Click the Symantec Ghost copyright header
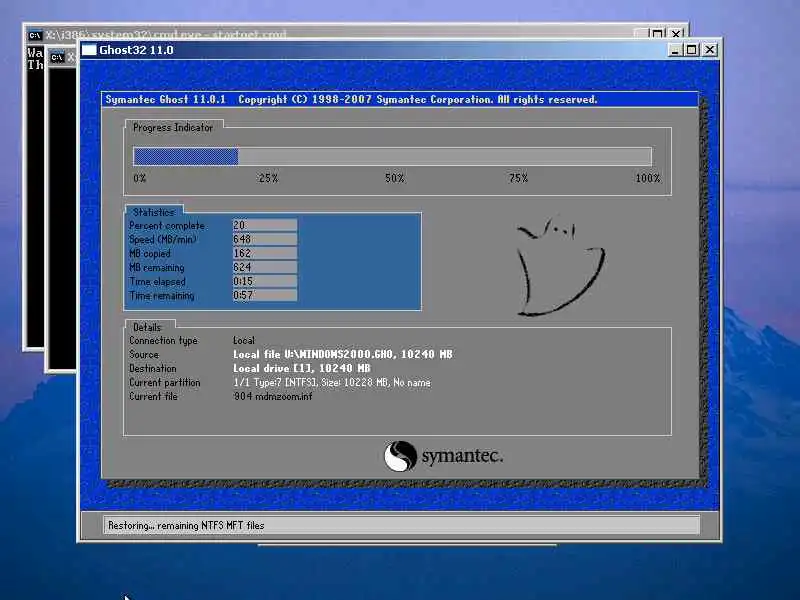This screenshot has height=600, width=800. pos(351,99)
